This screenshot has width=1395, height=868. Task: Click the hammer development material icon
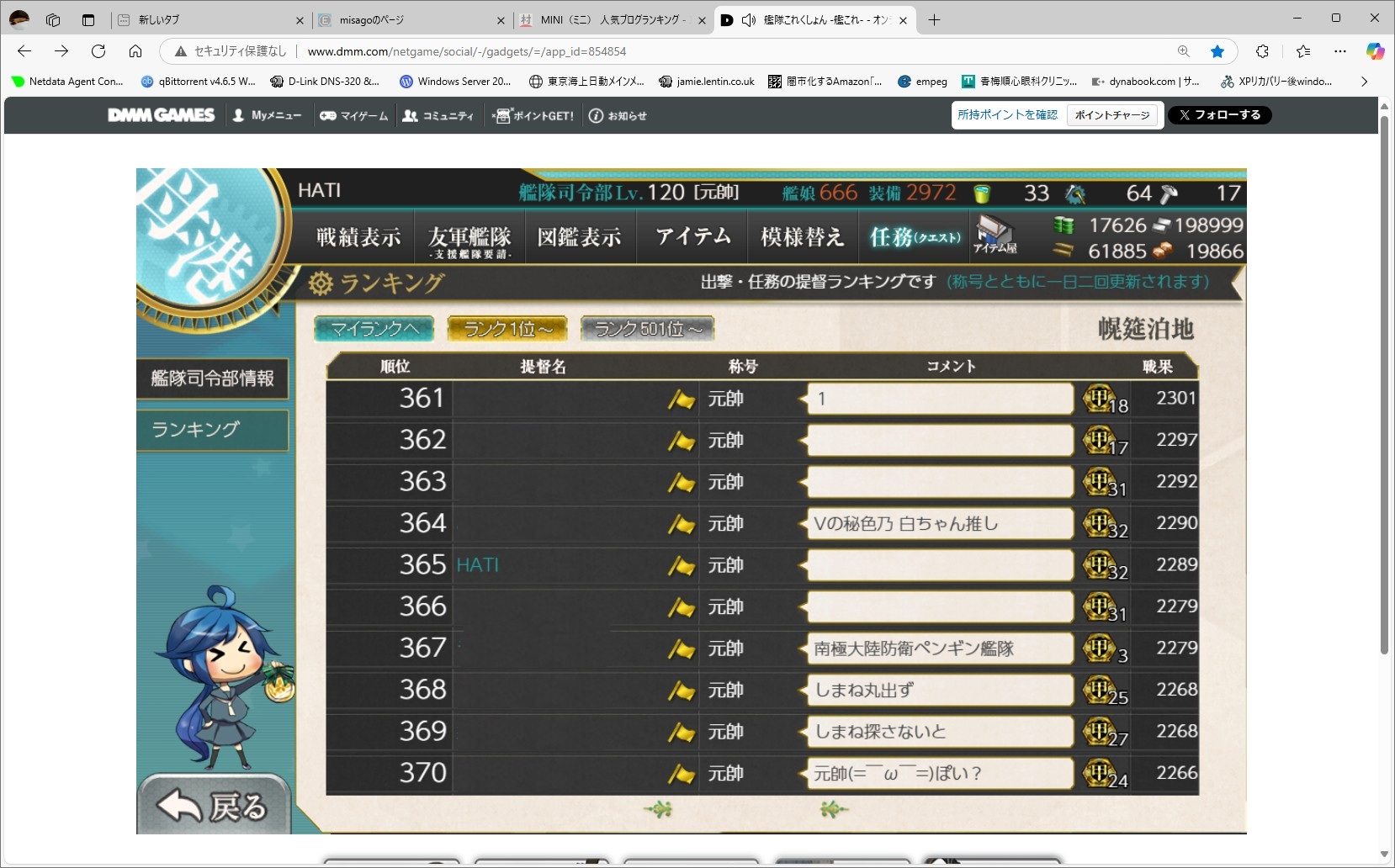(1168, 194)
